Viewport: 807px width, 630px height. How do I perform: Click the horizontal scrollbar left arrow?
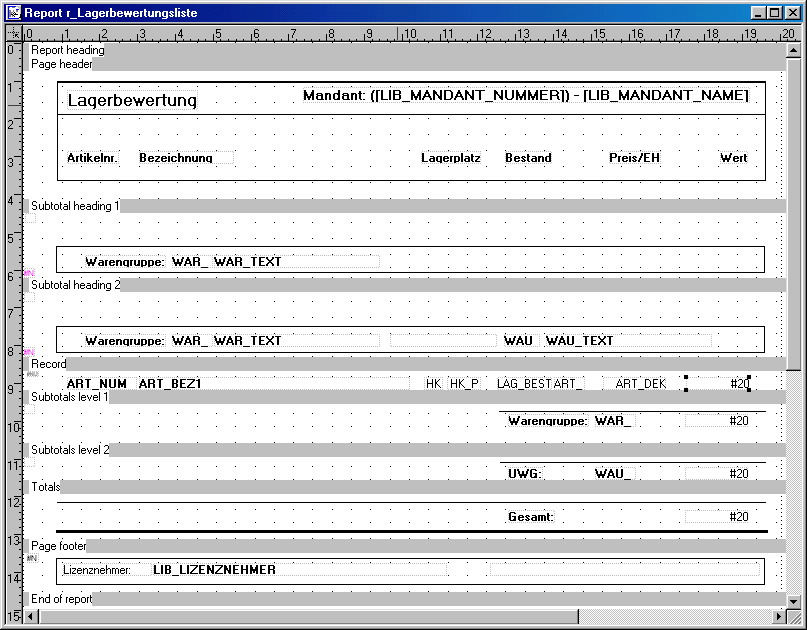click(32, 614)
